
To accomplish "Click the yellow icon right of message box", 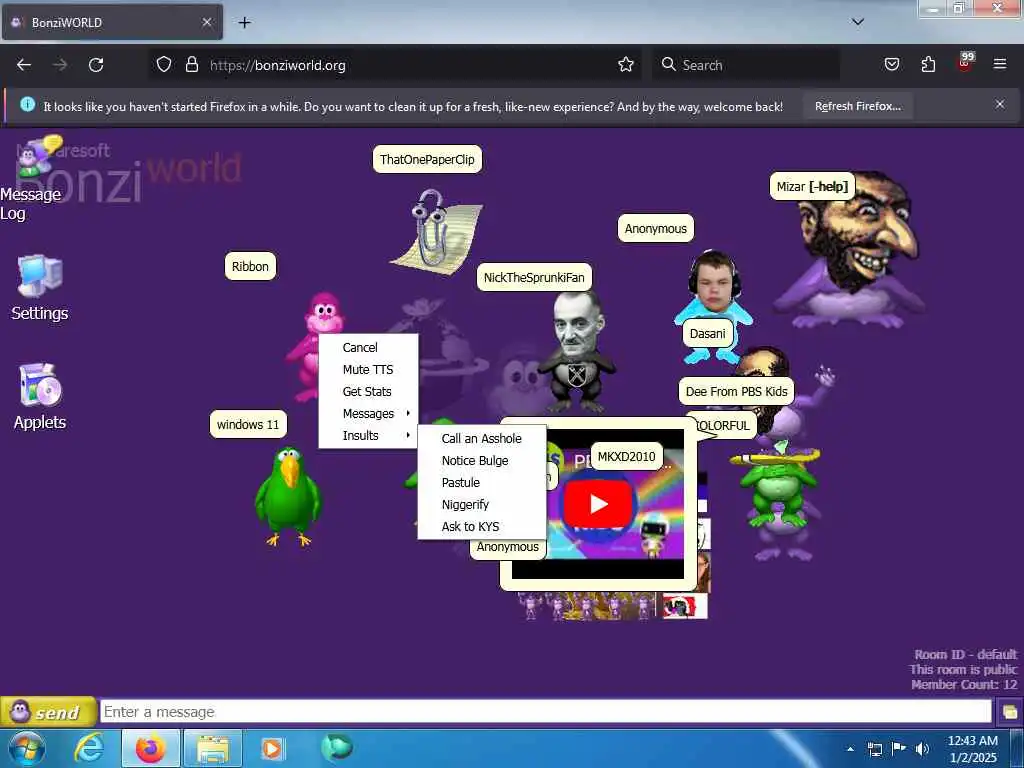I will [x=1009, y=712].
